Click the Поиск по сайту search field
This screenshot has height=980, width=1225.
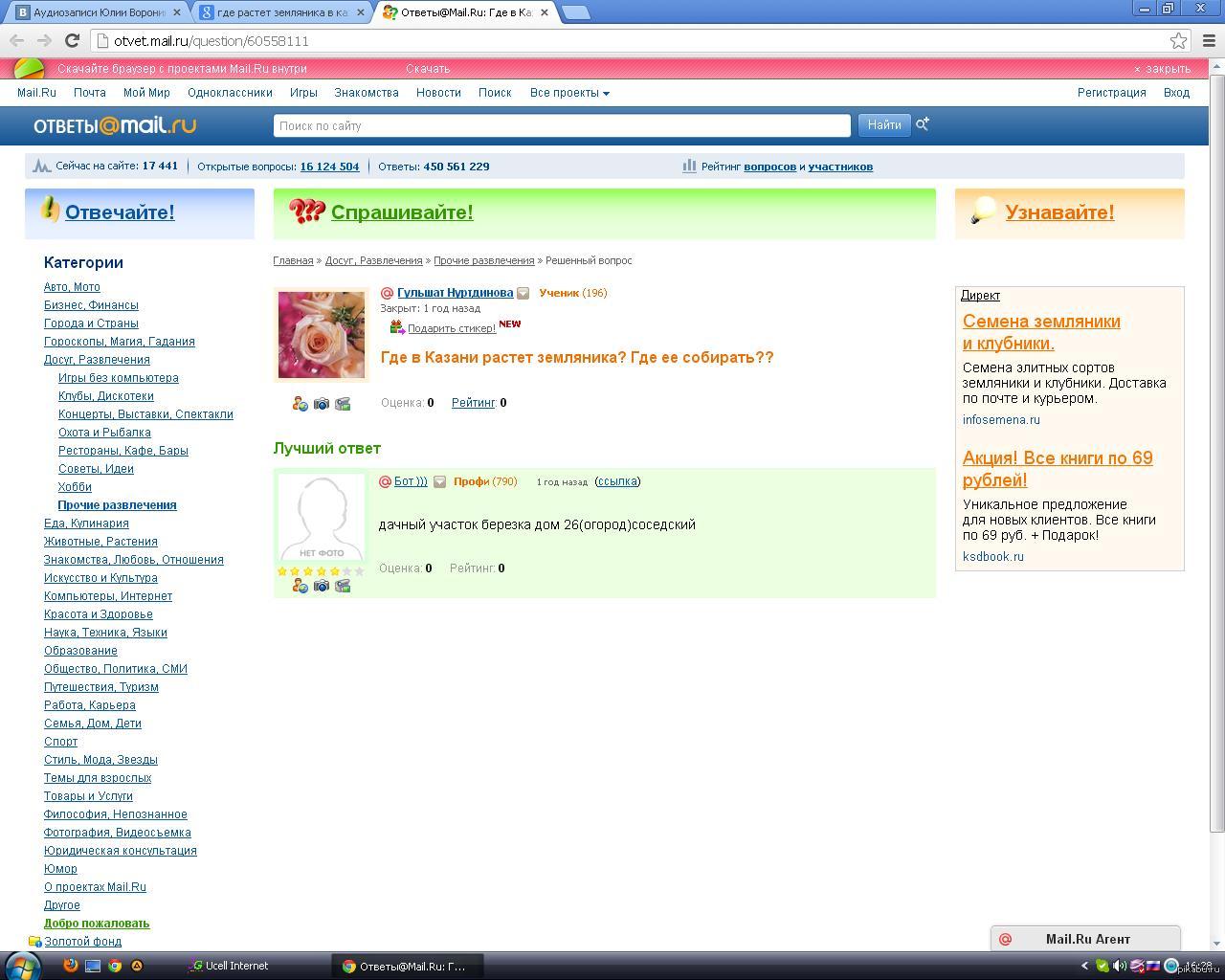562,125
